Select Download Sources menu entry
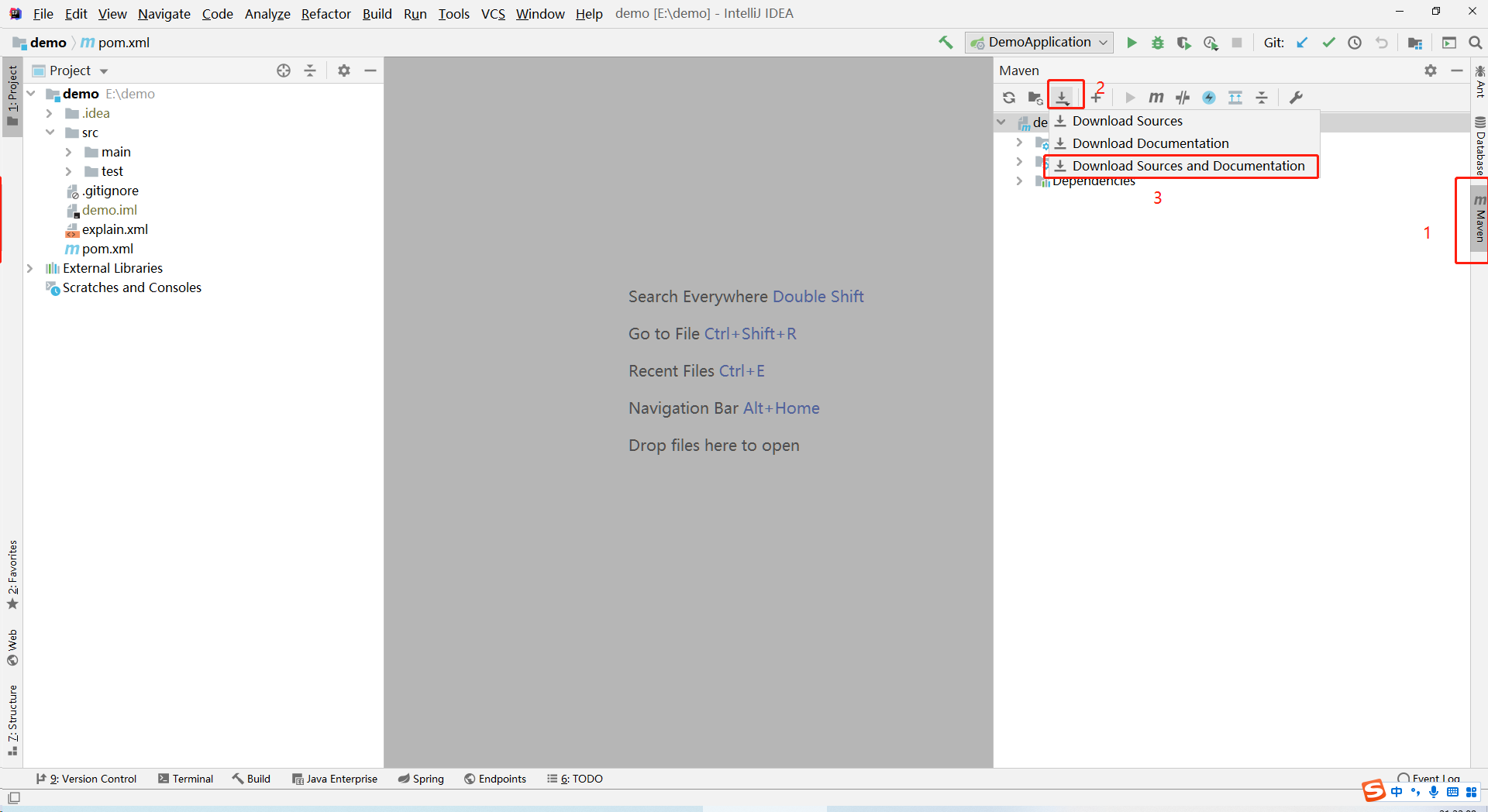The width and height of the screenshot is (1488, 812). [1184, 121]
